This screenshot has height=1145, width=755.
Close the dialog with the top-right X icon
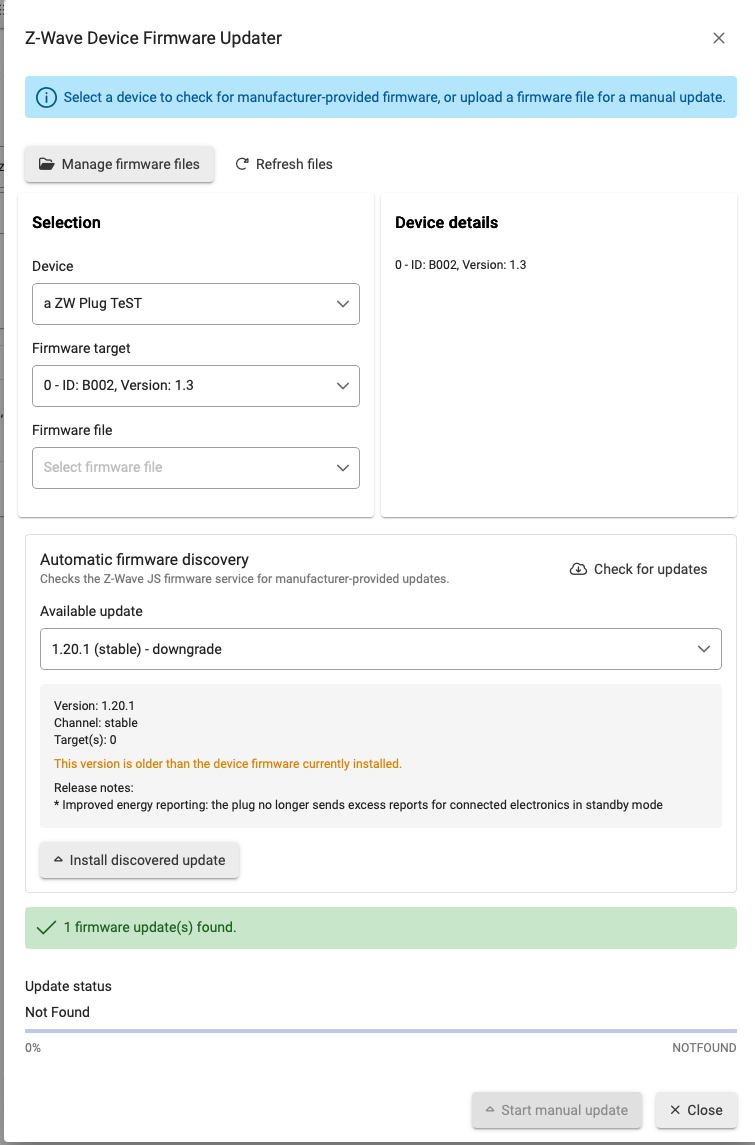[718, 38]
